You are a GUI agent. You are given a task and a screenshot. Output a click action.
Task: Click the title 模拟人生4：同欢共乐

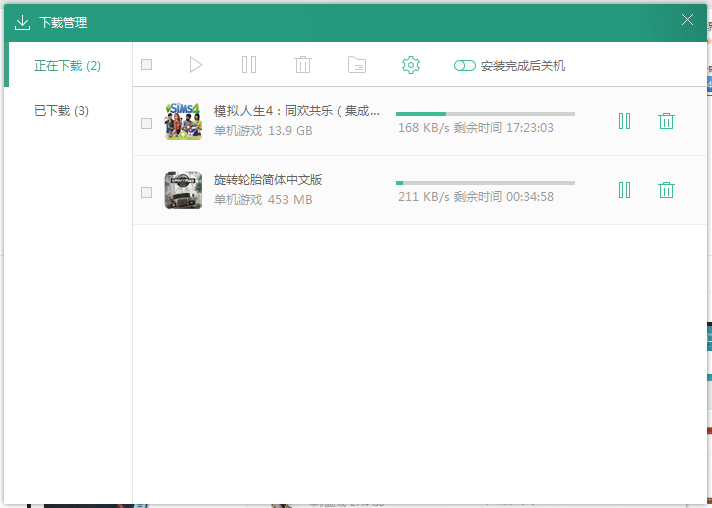297,111
